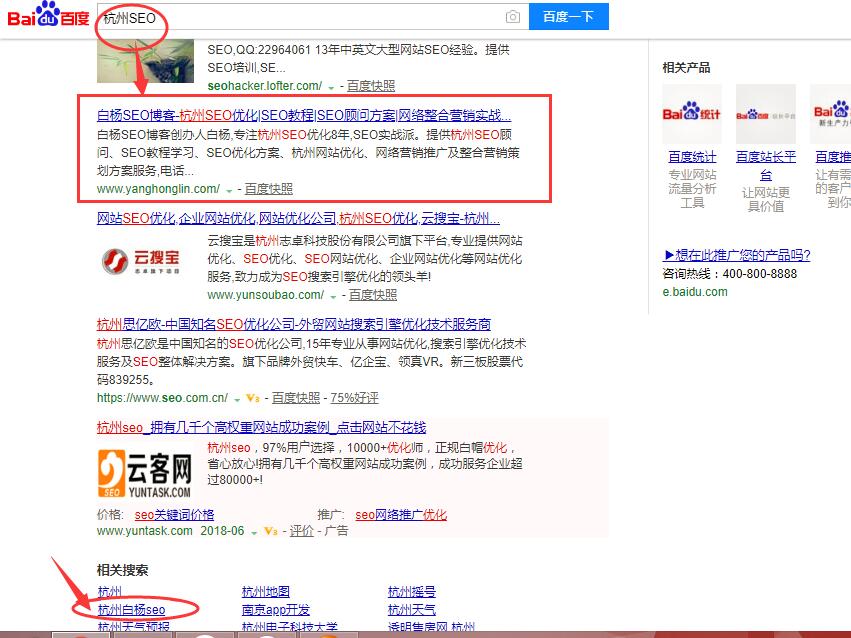
Task: Open the 白杨SEO博客 result title
Action: click(304, 115)
